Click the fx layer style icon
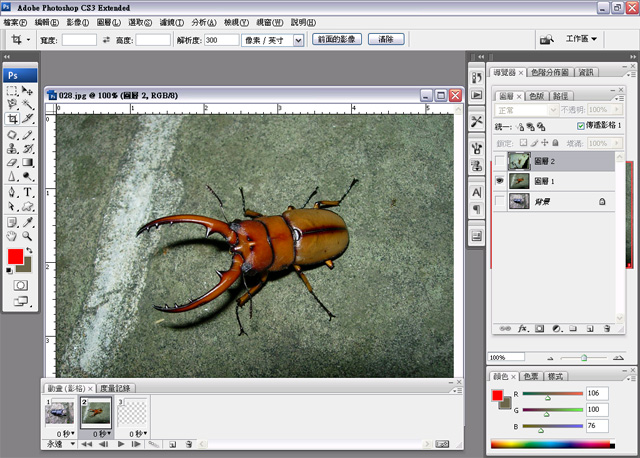The height and width of the screenshot is (458, 640). [x=521, y=328]
